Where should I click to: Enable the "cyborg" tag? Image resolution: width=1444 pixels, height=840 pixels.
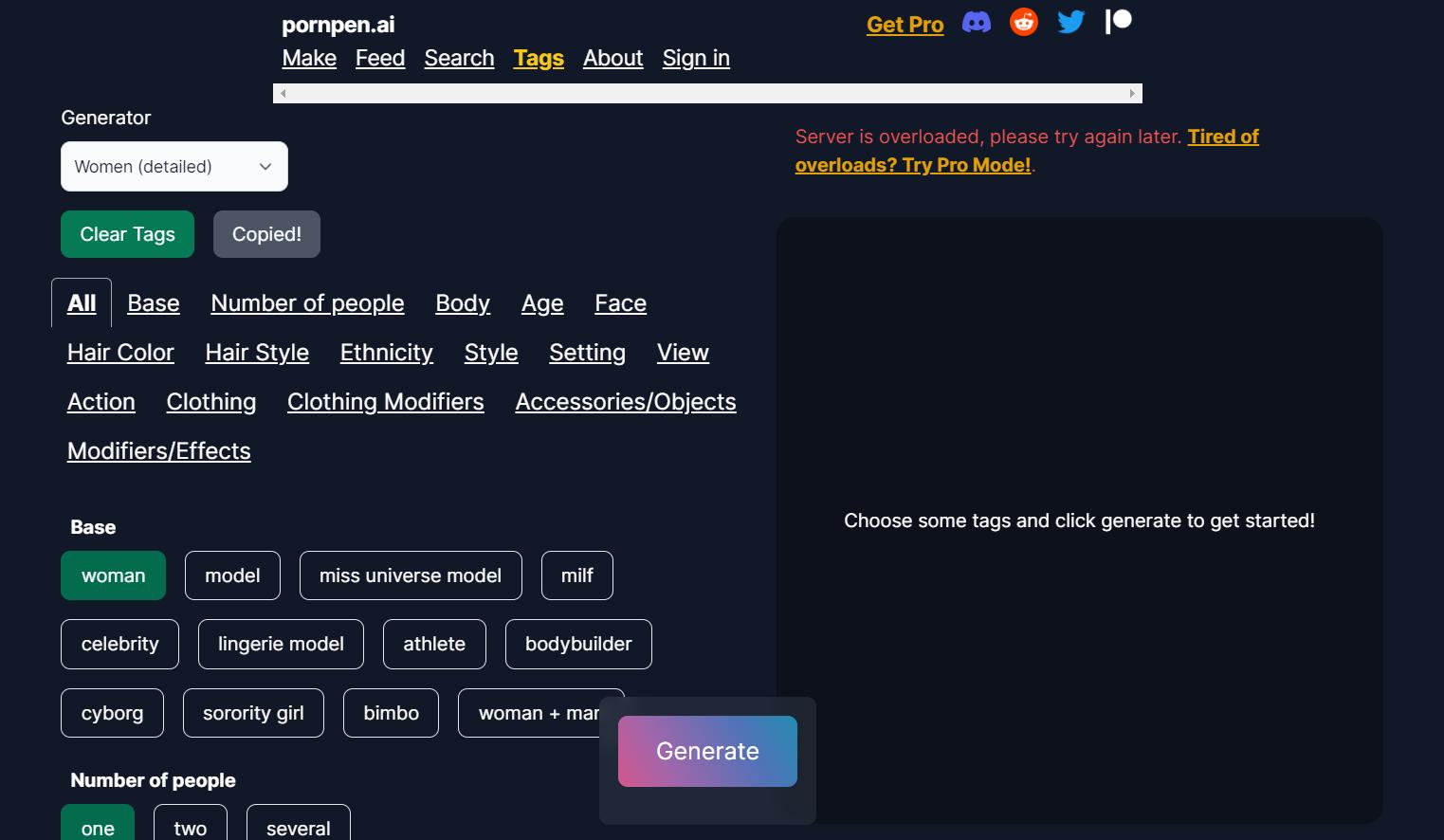point(113,713)
